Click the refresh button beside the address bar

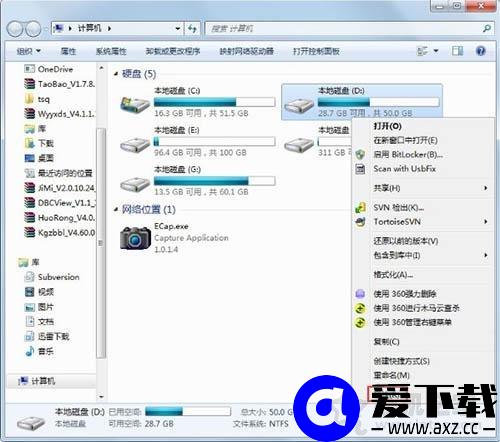click(x=192, y=29)
